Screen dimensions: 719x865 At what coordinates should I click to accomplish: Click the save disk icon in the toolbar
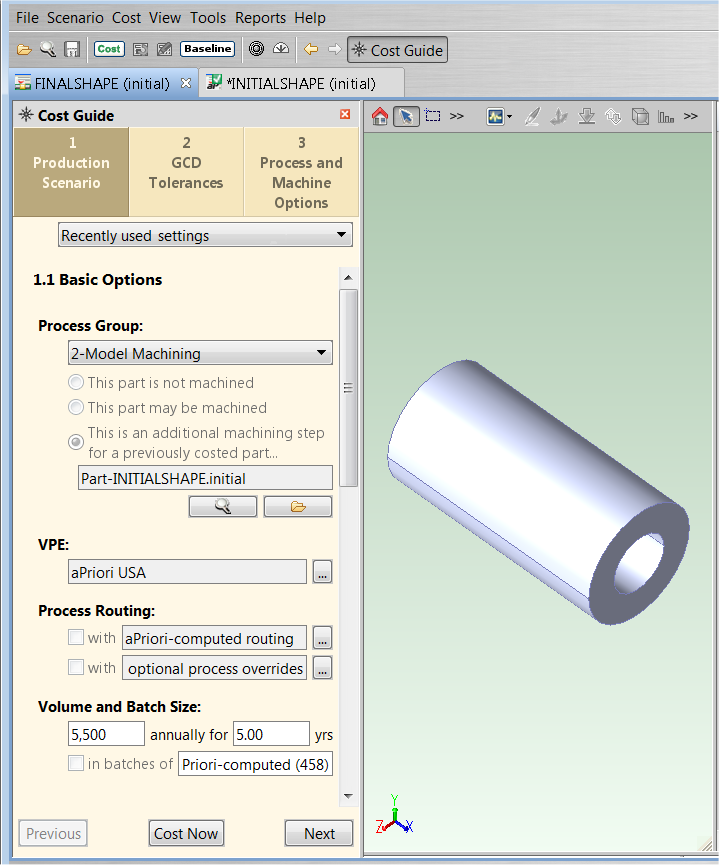coord(72,49)
